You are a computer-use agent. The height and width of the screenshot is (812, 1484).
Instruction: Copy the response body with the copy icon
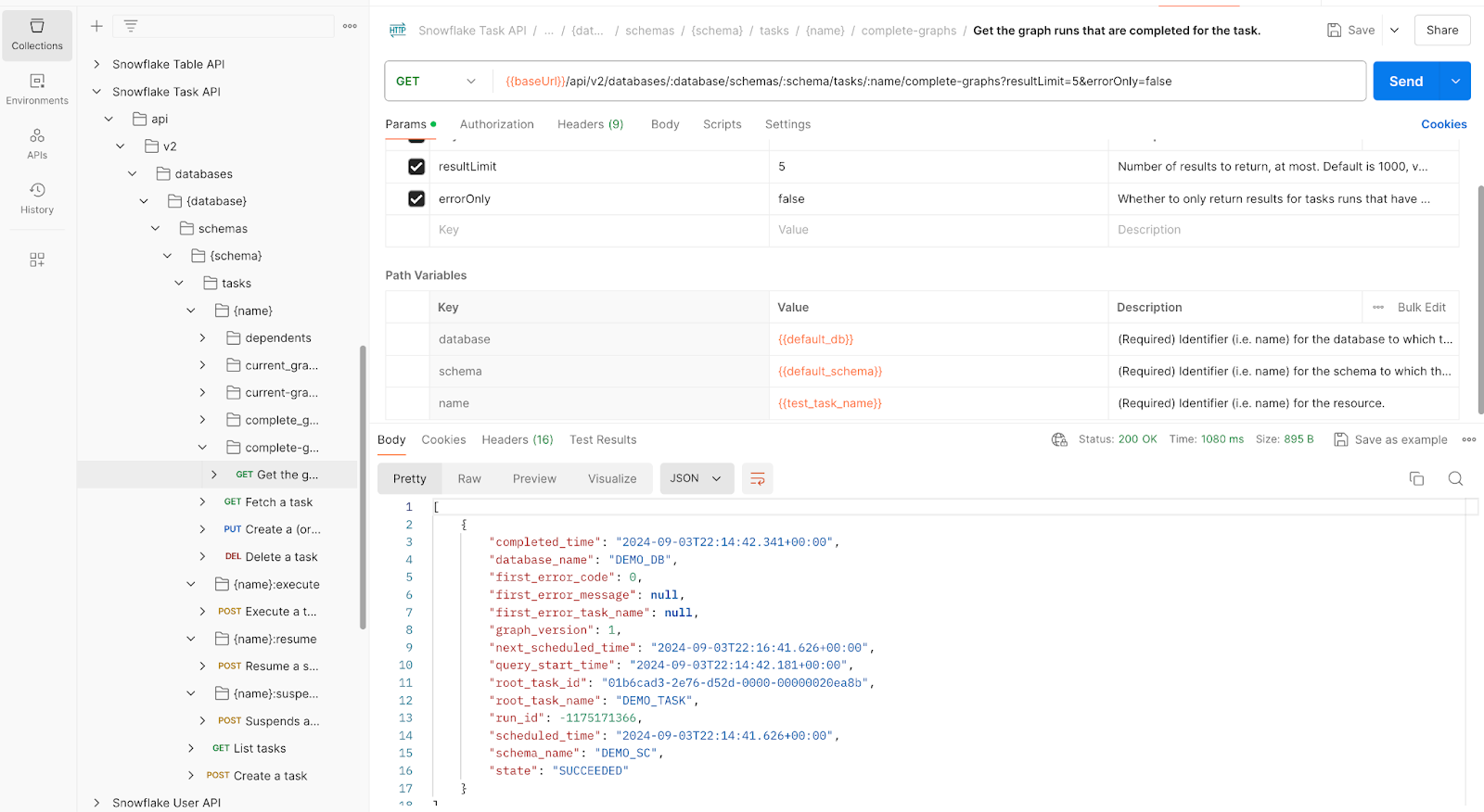(x=1416, y=478)
